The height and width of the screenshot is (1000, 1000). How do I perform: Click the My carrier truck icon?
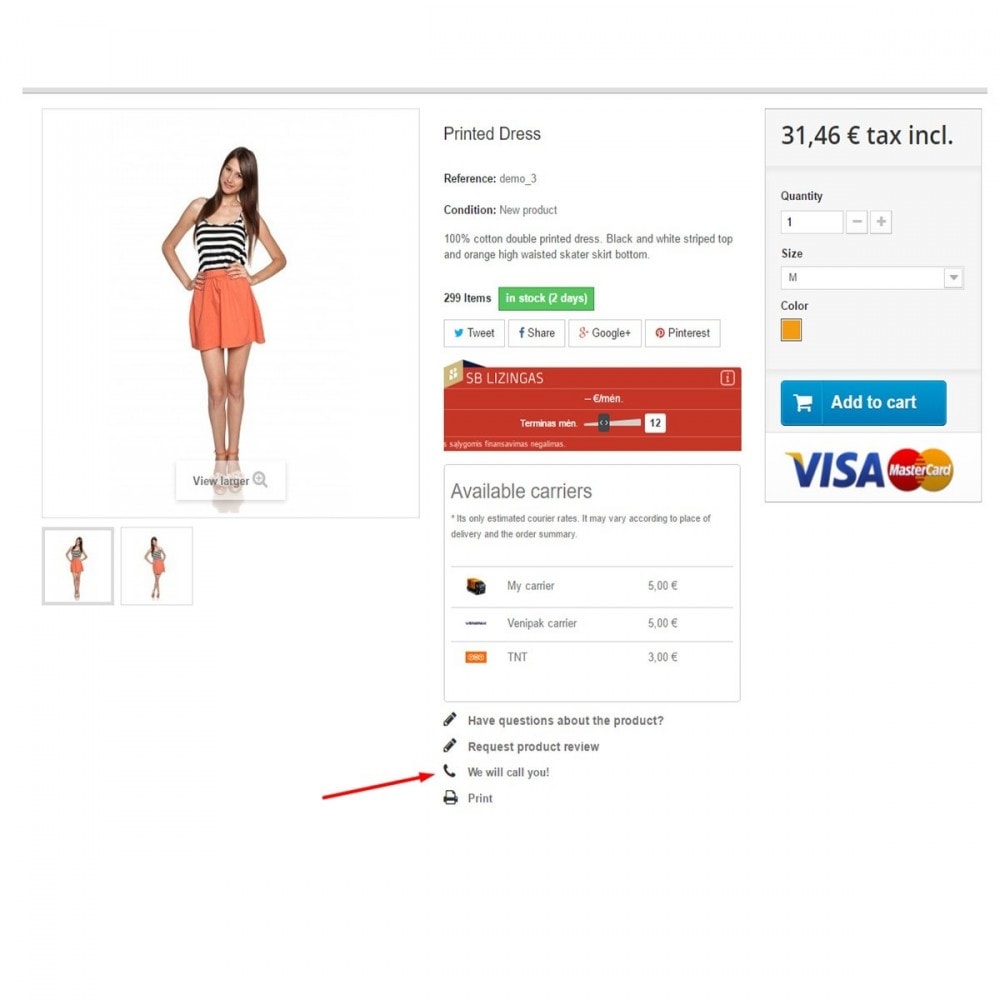click(476, 585)
